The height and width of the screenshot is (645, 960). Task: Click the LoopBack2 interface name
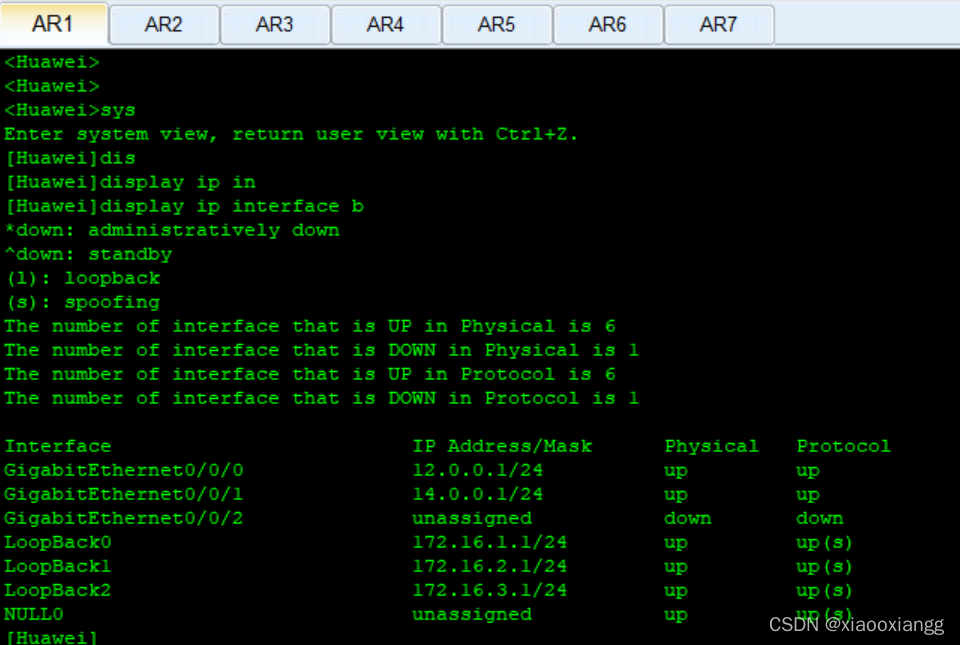pyautogui.click(x=58, y=590)
